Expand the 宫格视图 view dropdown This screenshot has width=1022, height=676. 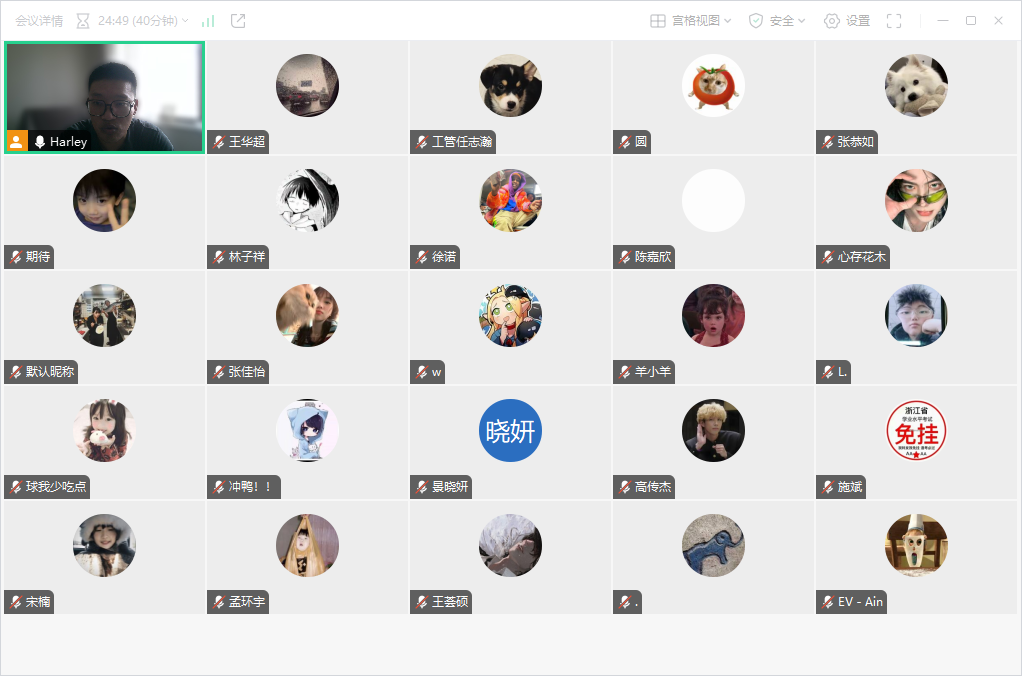pos(727,21)
